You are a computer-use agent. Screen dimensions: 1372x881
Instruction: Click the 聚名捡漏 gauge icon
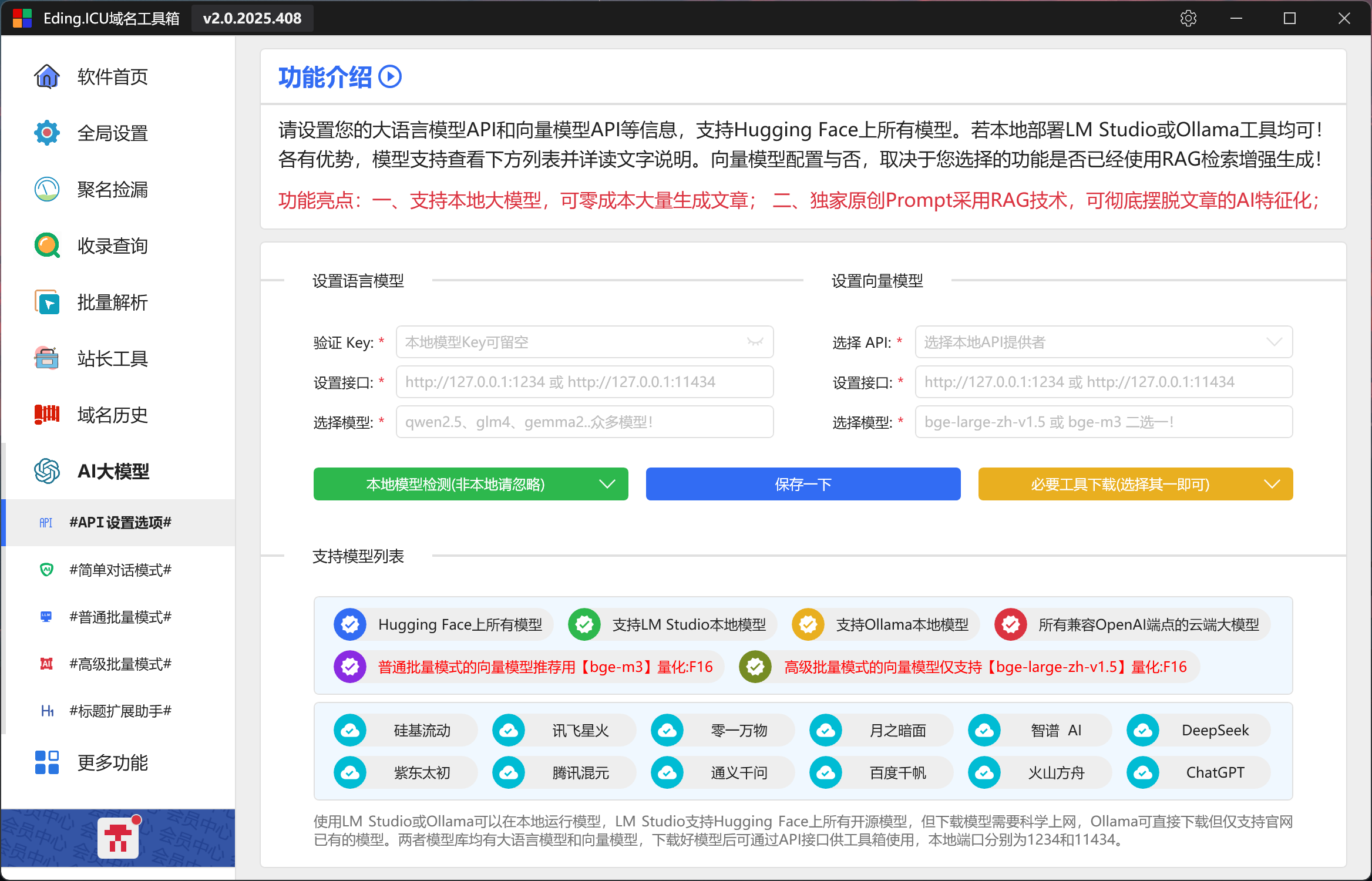(x=47, y=189)
